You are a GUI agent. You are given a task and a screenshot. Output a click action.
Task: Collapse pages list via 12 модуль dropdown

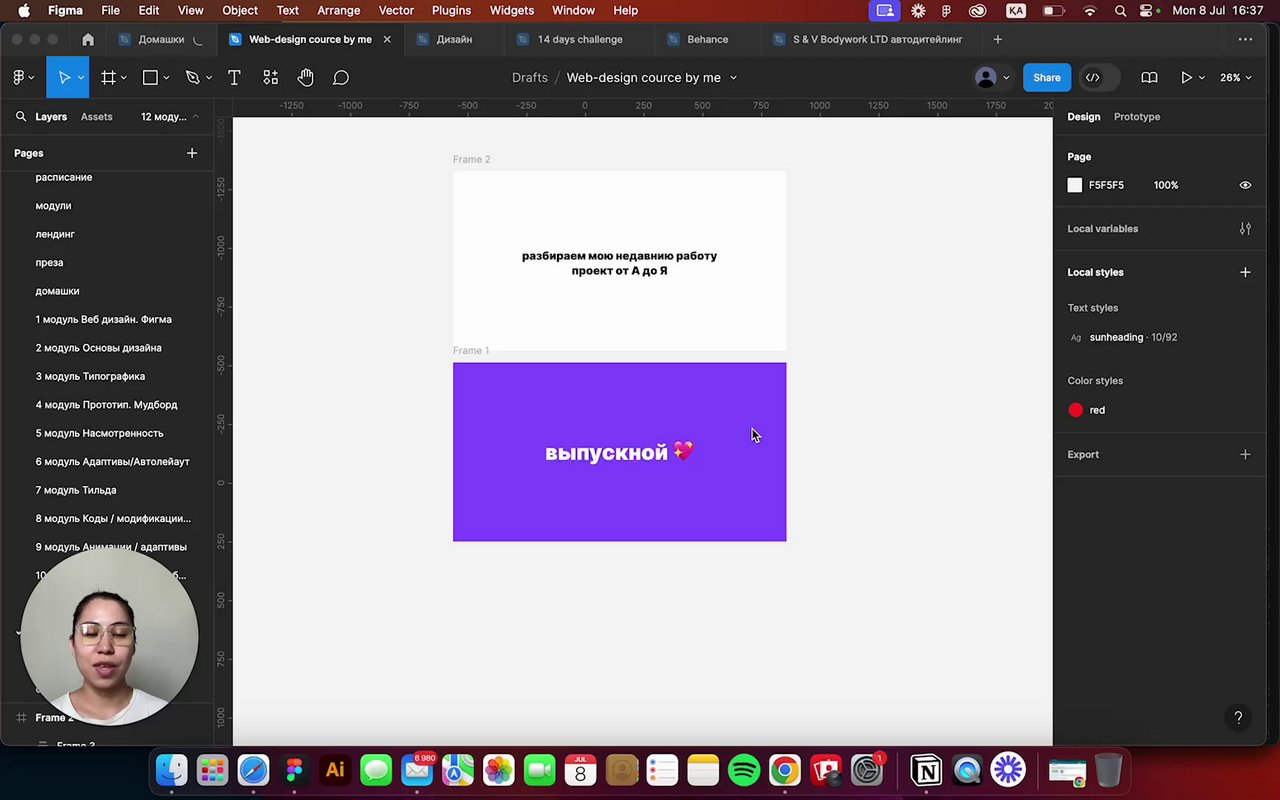coord(169,116)
